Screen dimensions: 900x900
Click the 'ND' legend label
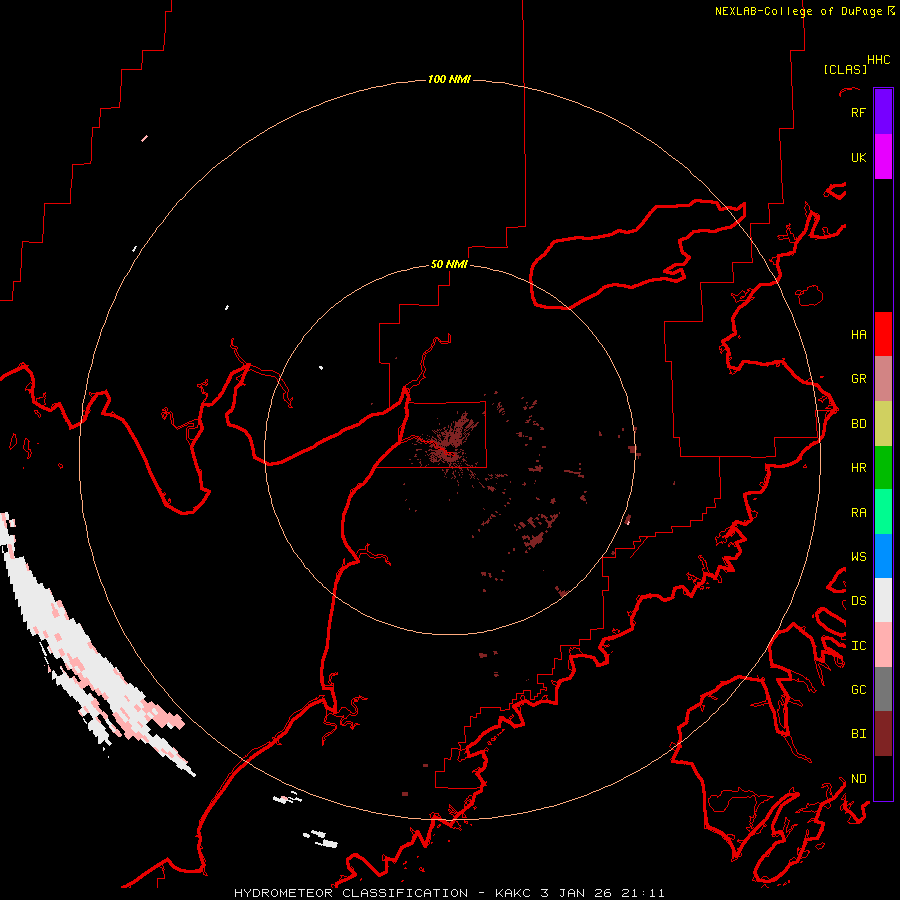coord(858,778)
